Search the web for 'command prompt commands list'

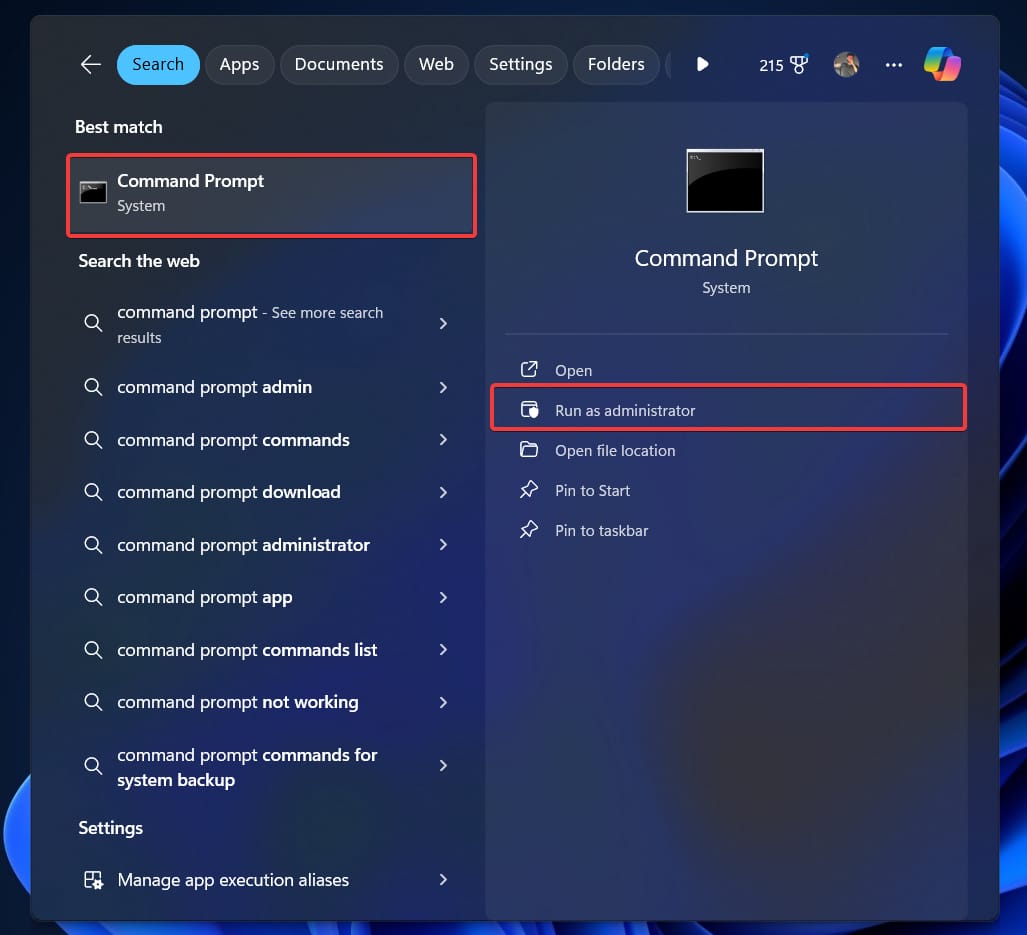click(x=267, y=650)
